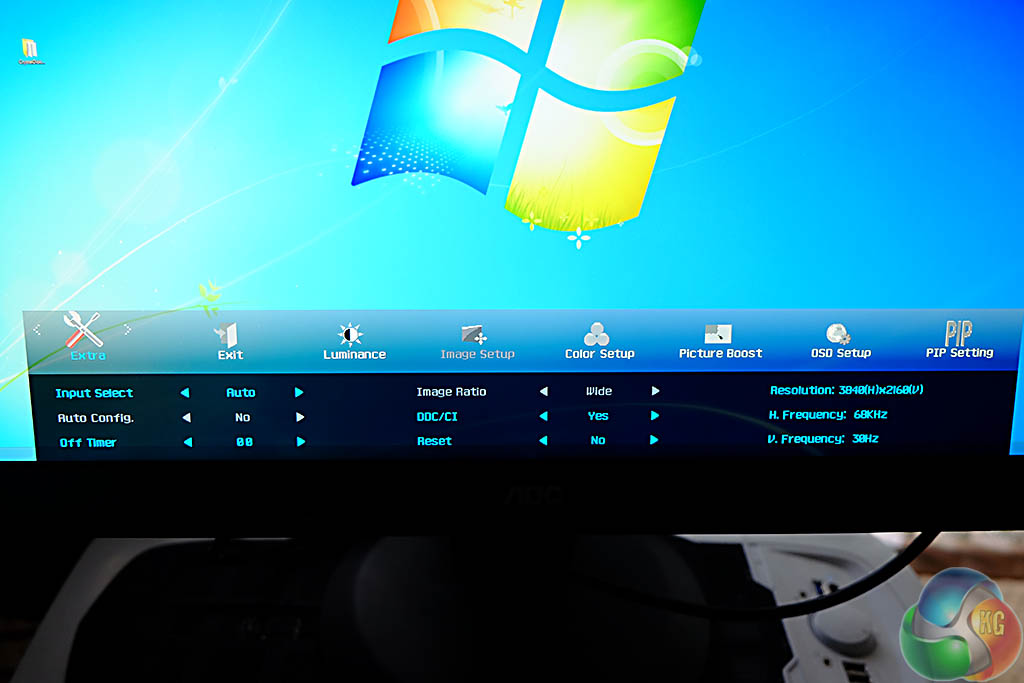The image size is (1024, 683).
Task: Change Image Ratio with right arrow
Action: pos(655,391)
